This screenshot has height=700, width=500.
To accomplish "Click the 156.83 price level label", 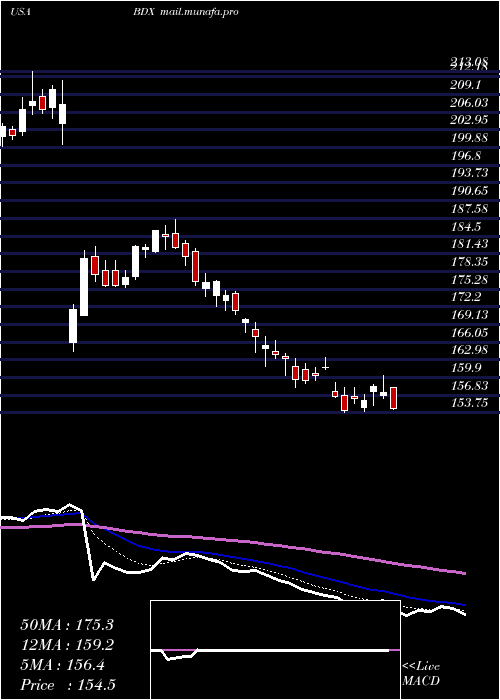I will pyautogui.click(x=469, y=385).
